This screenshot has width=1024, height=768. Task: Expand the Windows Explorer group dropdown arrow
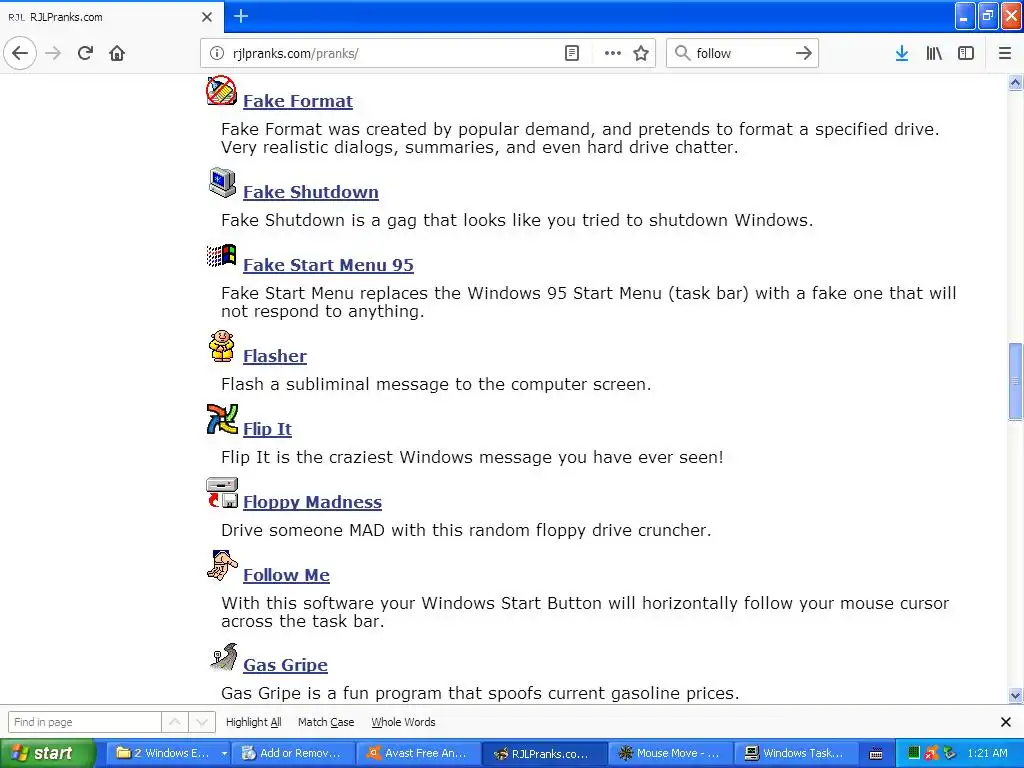(x=224, y=753)
